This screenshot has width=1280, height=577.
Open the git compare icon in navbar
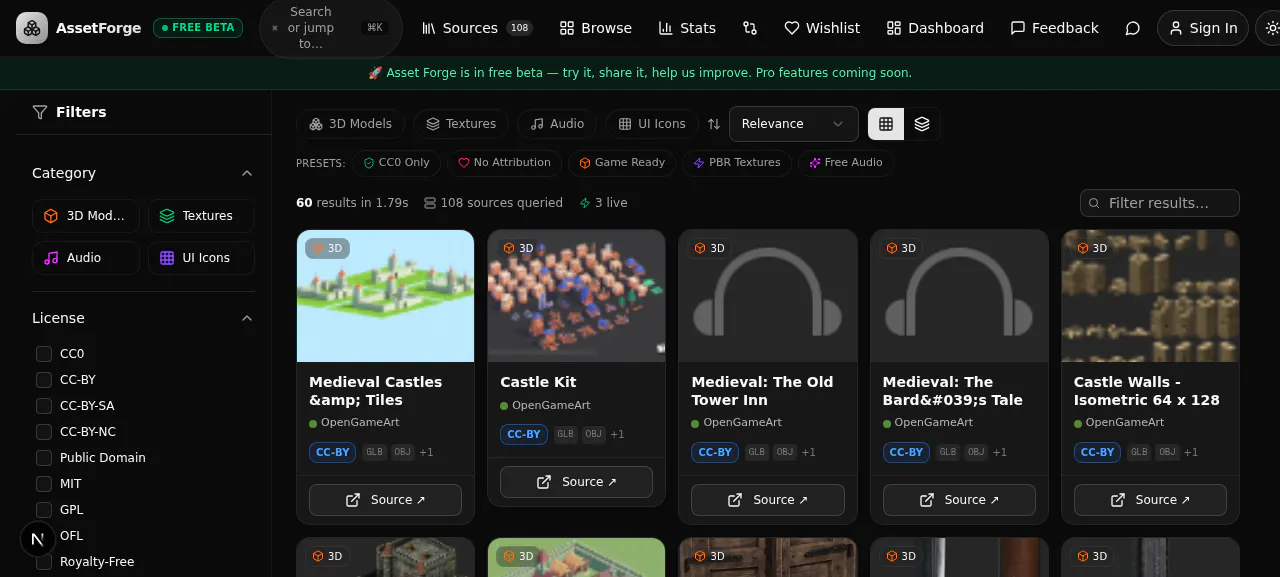click(750, 28)
